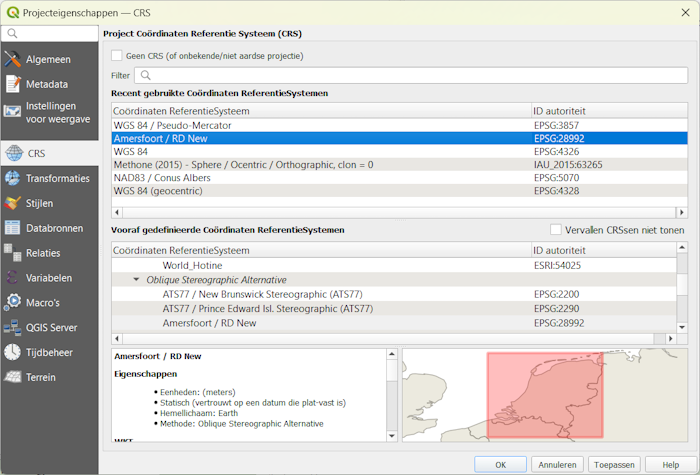The width and height of the screenshot is (700, 475).
Task: Sort predefined list by Coördinaten ReferentieSysteem header
Action: pyautogui.click(x=321, y=250)
